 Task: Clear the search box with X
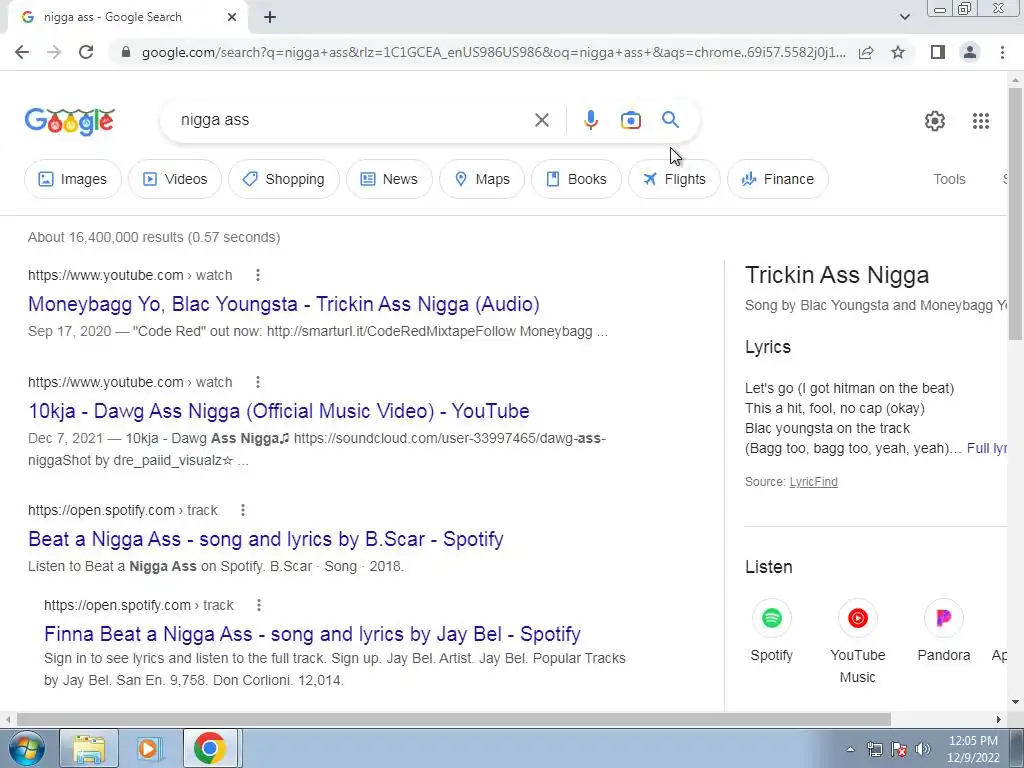(x=541, y=120)
